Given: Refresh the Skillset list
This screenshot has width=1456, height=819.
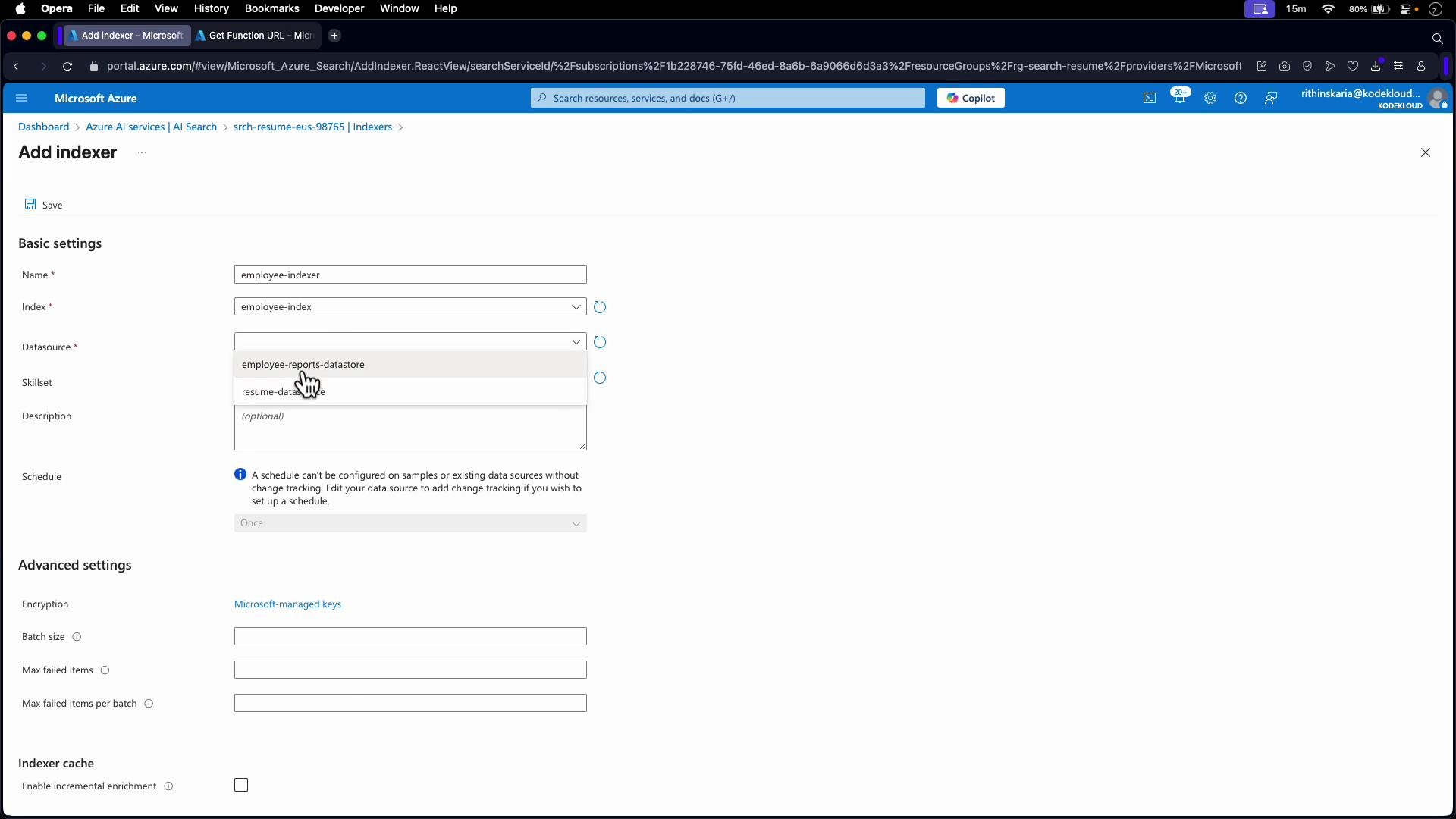Looking at the screenshot, I should [x=600, y=378].
